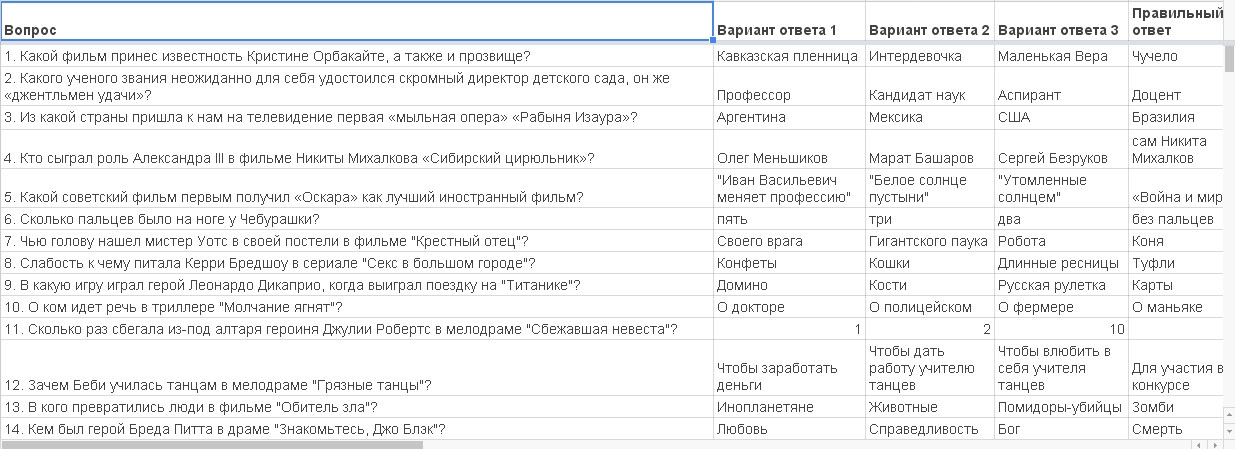Click the 'Помидоры-убийцы' cell
Image resolution: width=1235 pixels, height=449 pixels.
click(x=1061, y=407)
